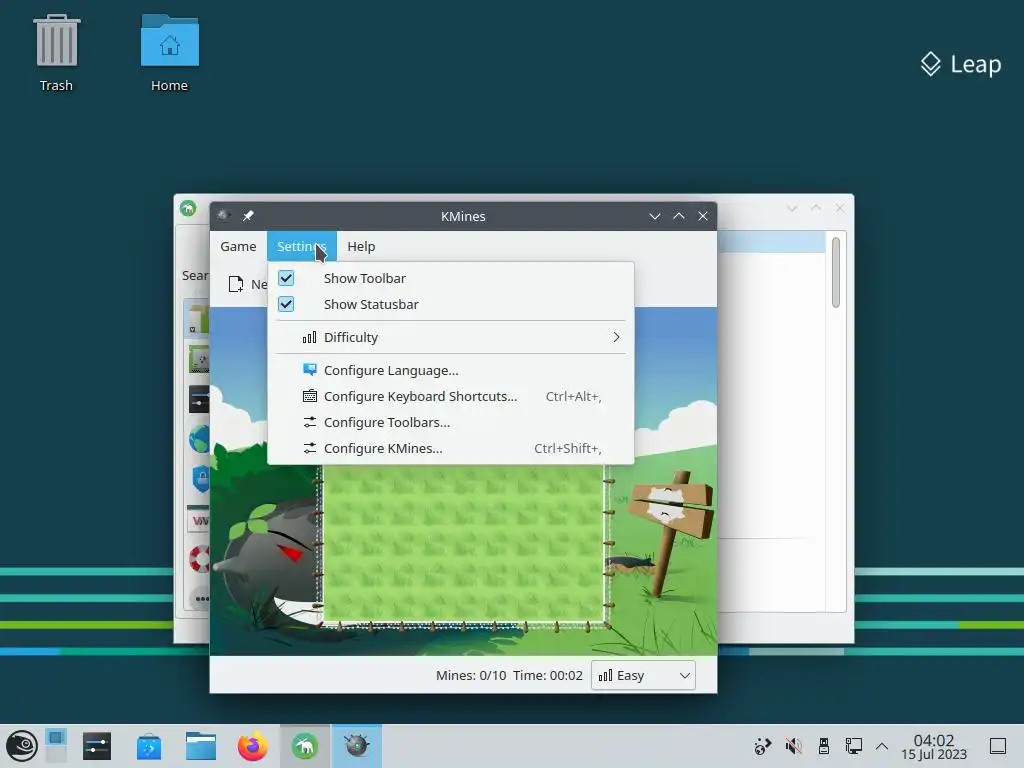Image resolution: width=1024 pixels, height=768 pixels.
Task: Open the Home folder desktop icon
Action: 169,54
